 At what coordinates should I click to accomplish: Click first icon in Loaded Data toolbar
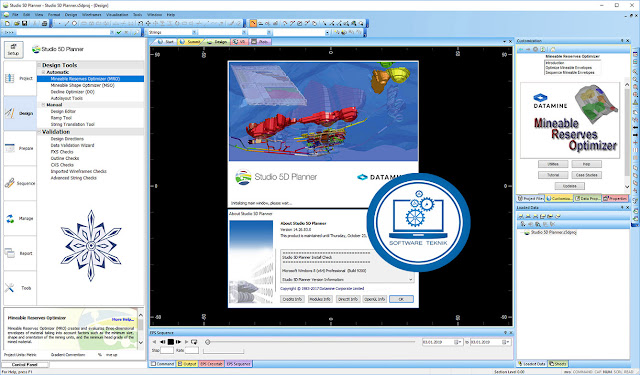coord(521,216)
